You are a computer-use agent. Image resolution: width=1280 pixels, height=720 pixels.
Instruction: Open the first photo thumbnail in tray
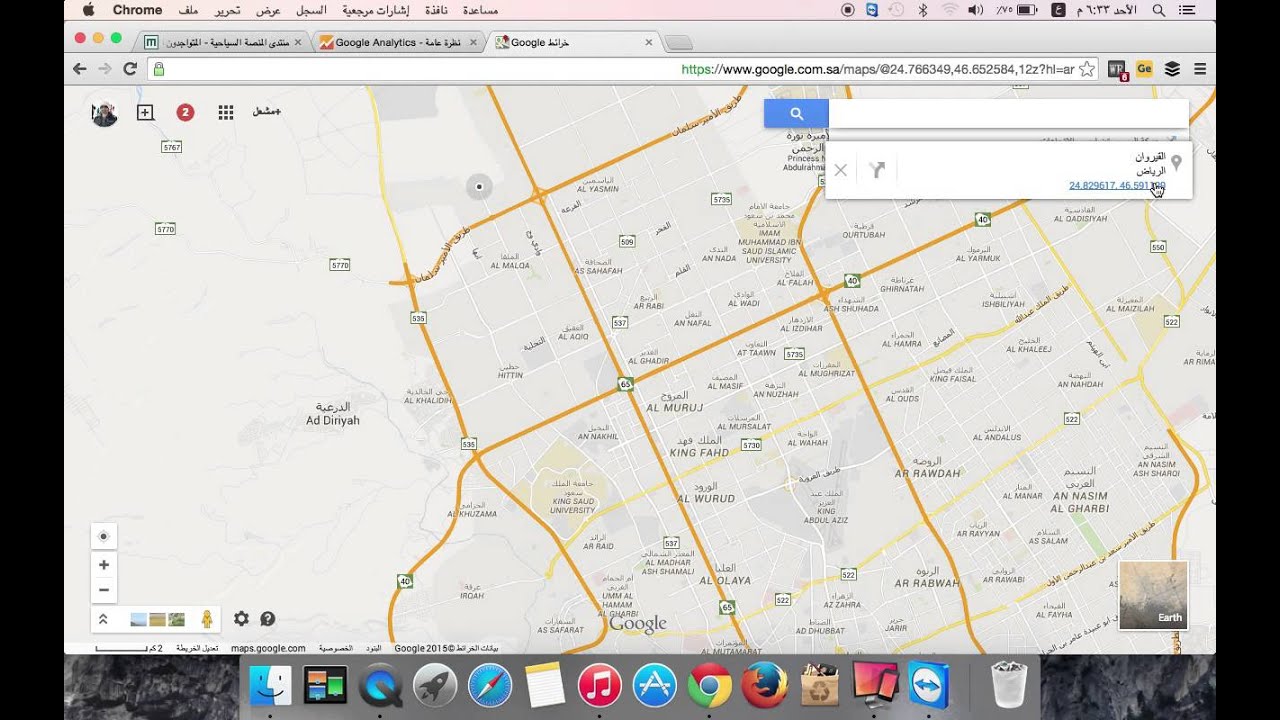coord(138,620)
